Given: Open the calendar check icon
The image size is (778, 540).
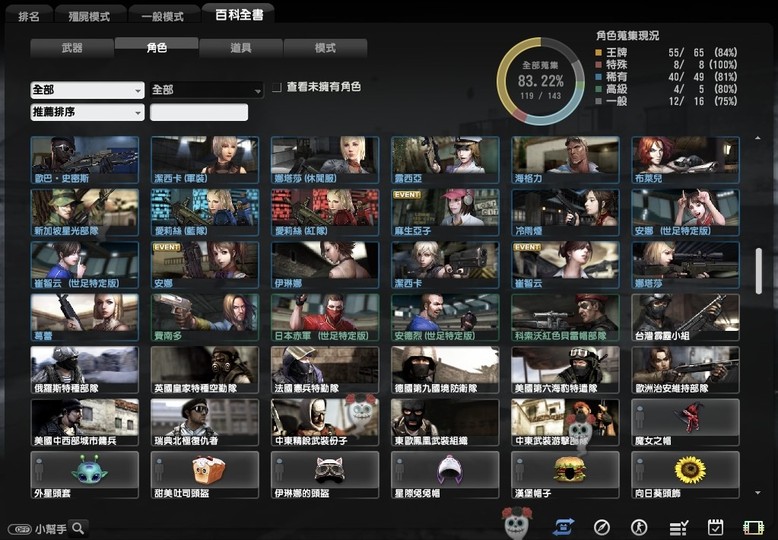Looking at the screenshot, I should click(x=715, y=527).
